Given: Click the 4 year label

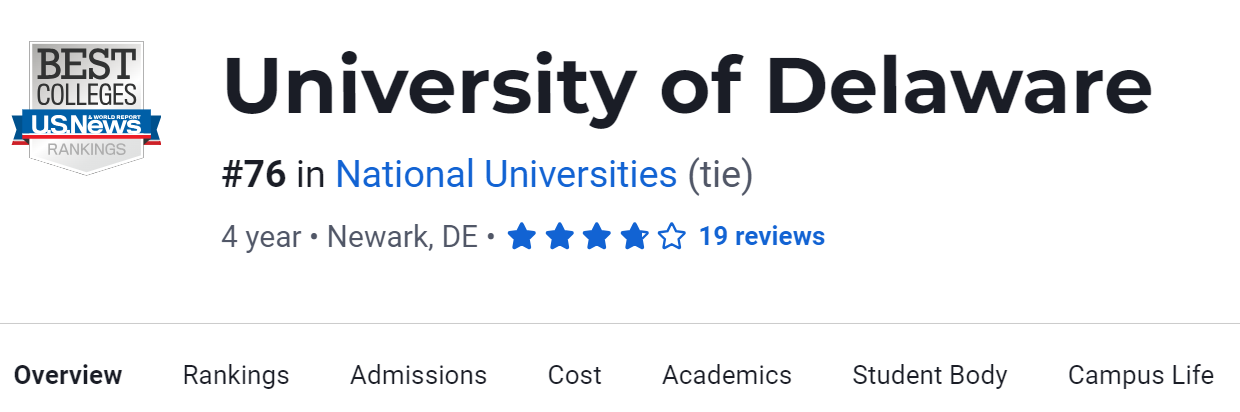Looking at the screenshot, I should click(261, 237).
